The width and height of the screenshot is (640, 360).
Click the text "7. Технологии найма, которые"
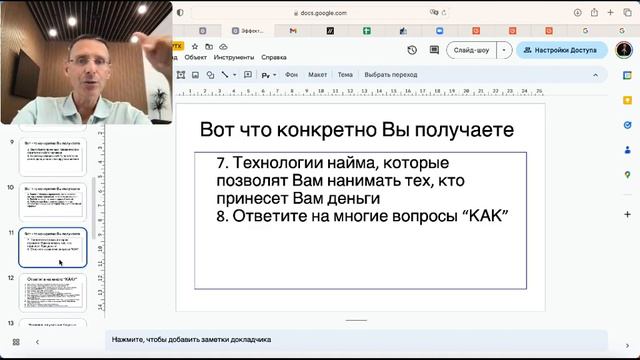(333, 162)
